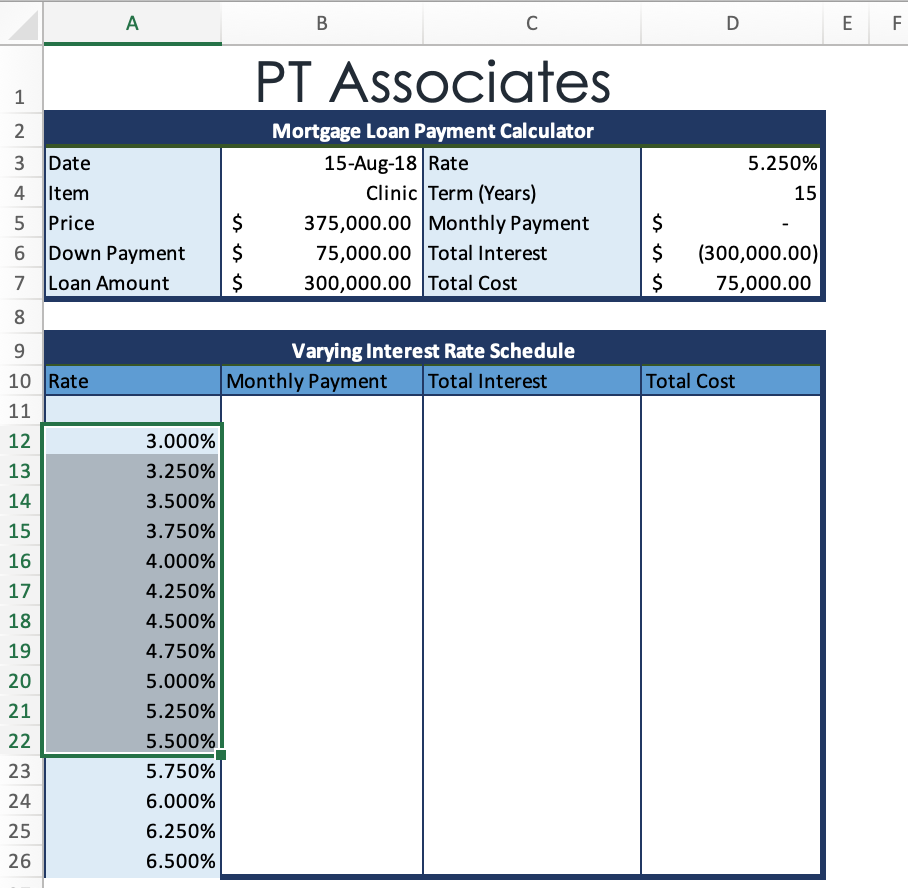Click the Monthly Payment schedule column header
The height and width of the screenshot is (888, 908).
point(321,381)
